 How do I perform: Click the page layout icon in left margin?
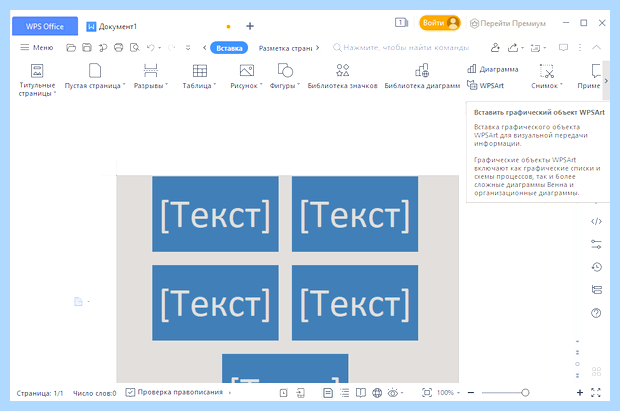click(x=78, y=301)
